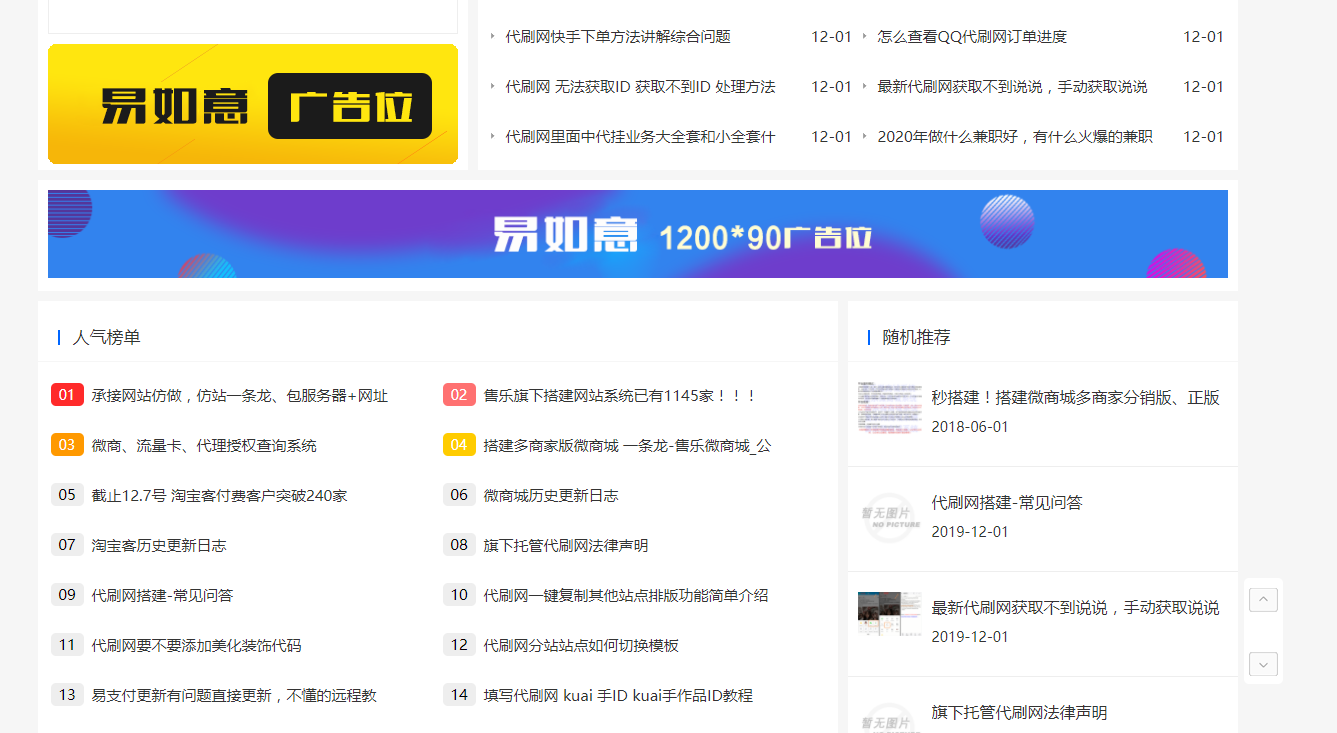Open article 怎么查看QQ代刷网订单进度

click(972, 37)
